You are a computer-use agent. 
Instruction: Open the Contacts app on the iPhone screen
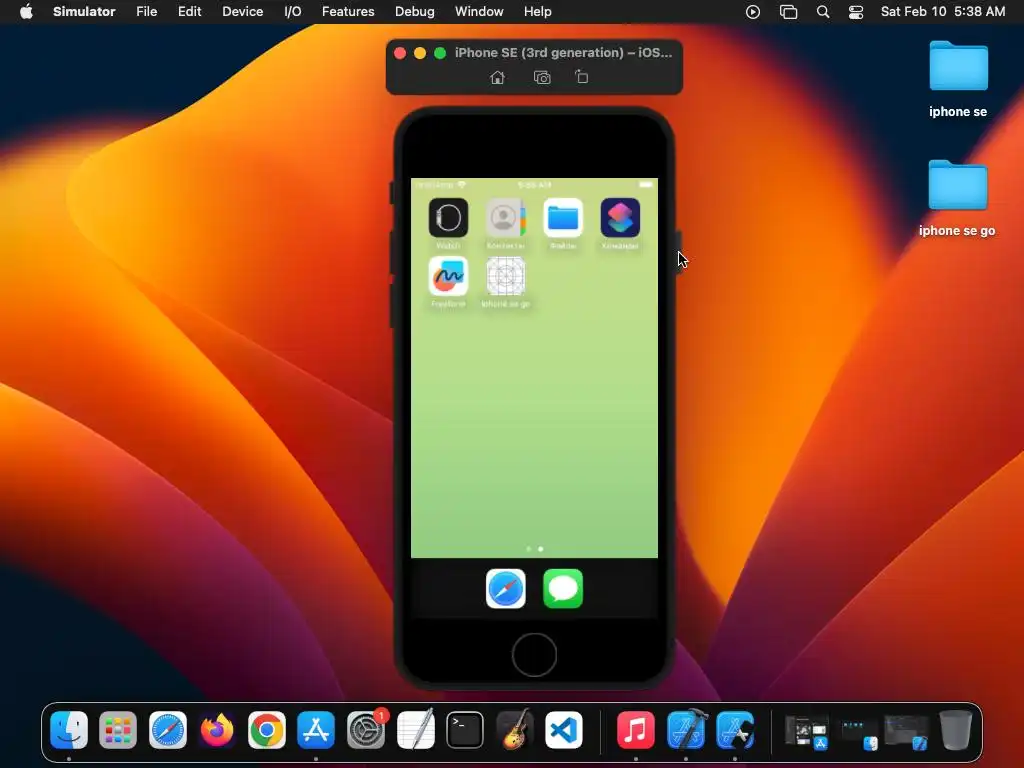[505, 217]
